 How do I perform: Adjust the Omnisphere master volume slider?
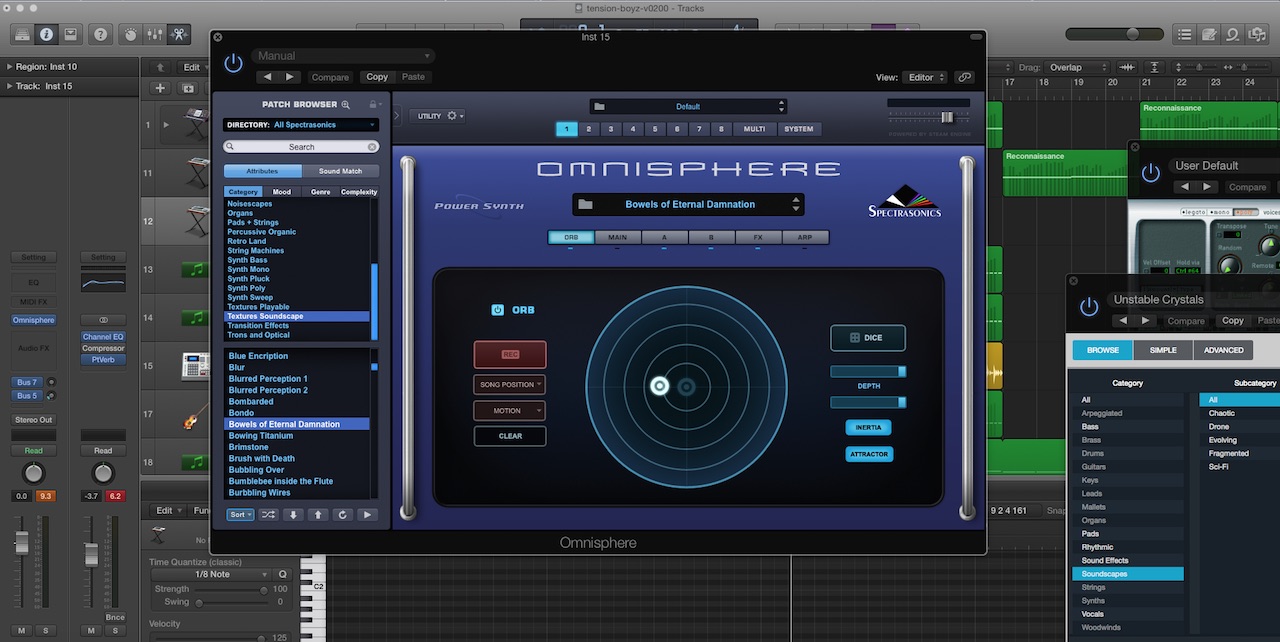coord(928,117)
